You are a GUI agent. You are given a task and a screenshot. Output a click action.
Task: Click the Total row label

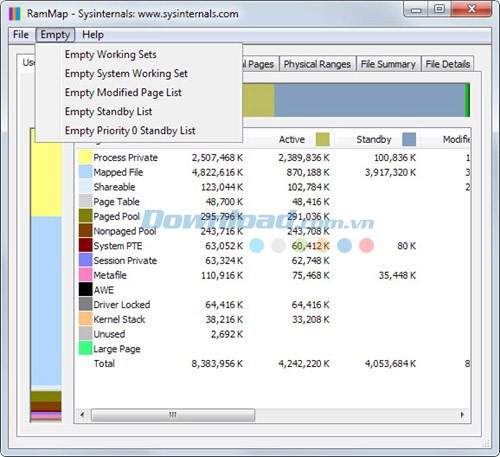pos(104,363)
